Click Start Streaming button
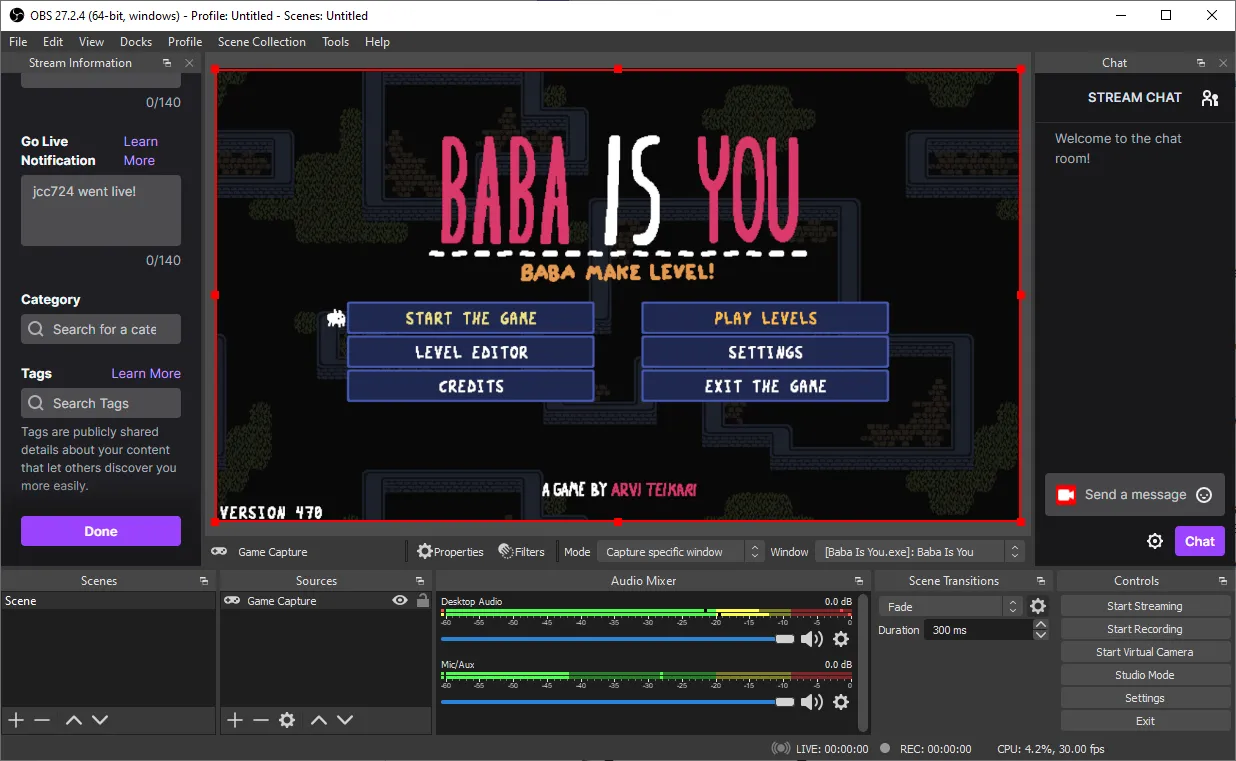Image resolution: width=1236 pixels, height=761 pixels. (1145, 606)
